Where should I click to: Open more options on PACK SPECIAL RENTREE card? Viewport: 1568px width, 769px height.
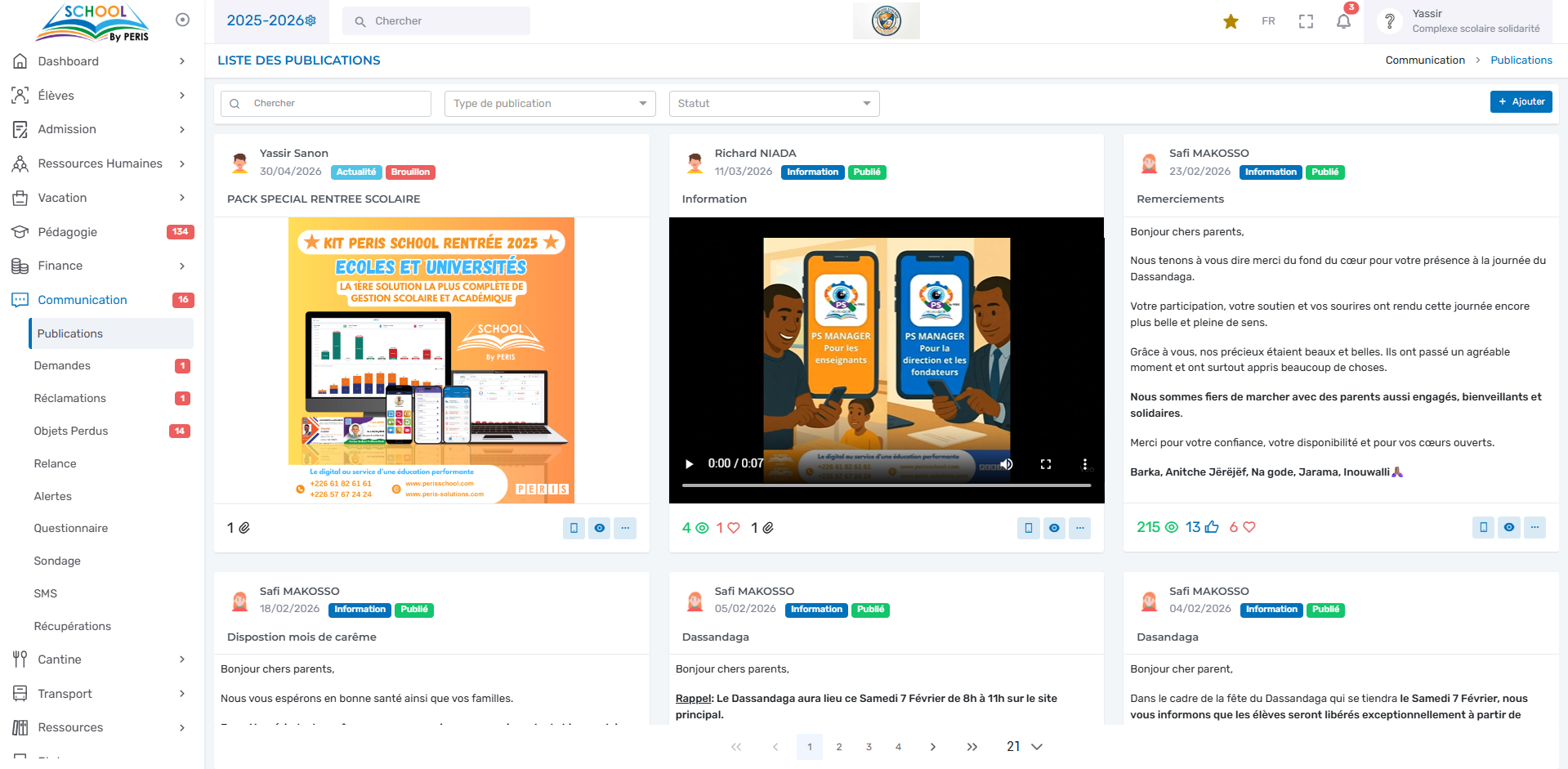(625, 528)
